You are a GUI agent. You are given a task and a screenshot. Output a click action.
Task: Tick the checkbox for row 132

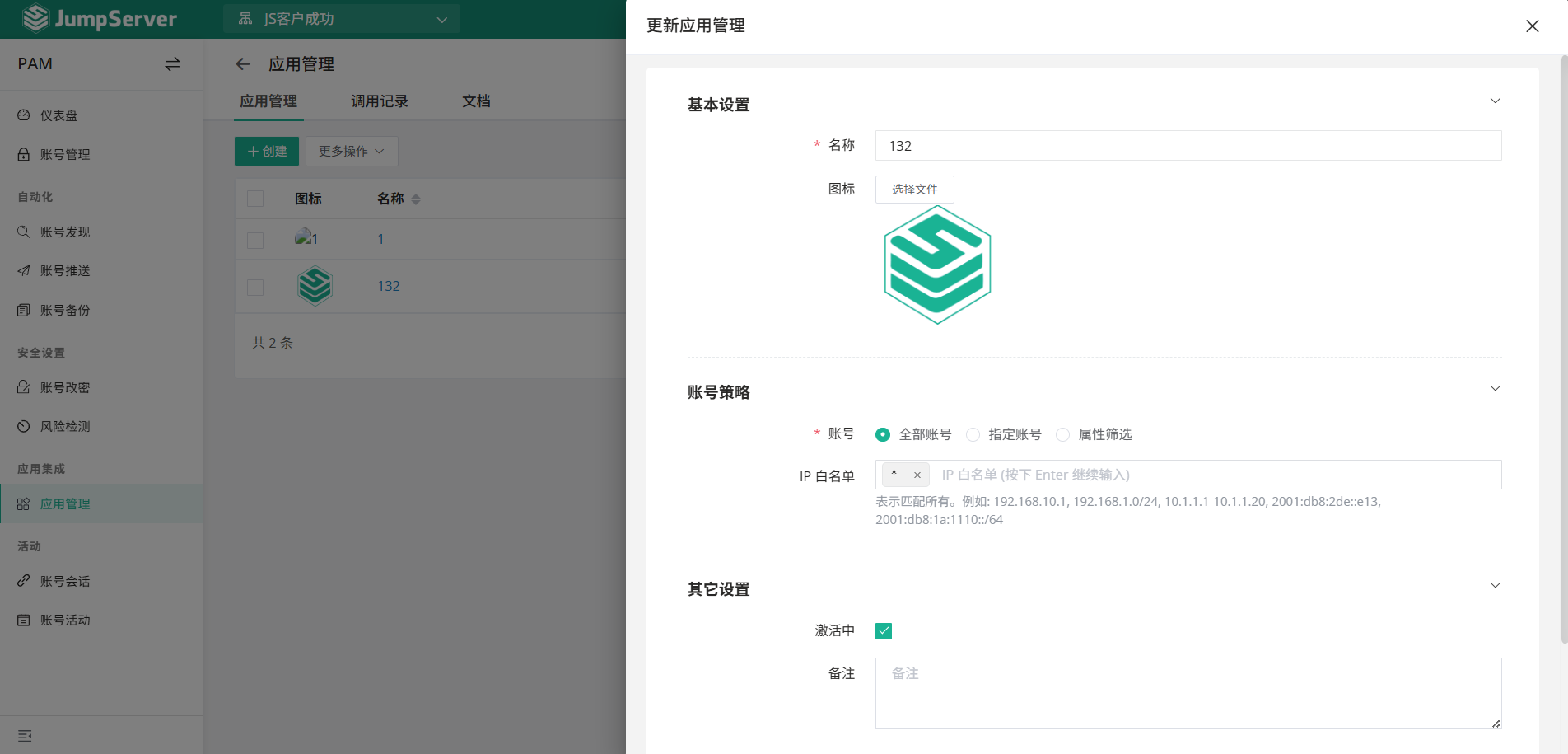255,287
